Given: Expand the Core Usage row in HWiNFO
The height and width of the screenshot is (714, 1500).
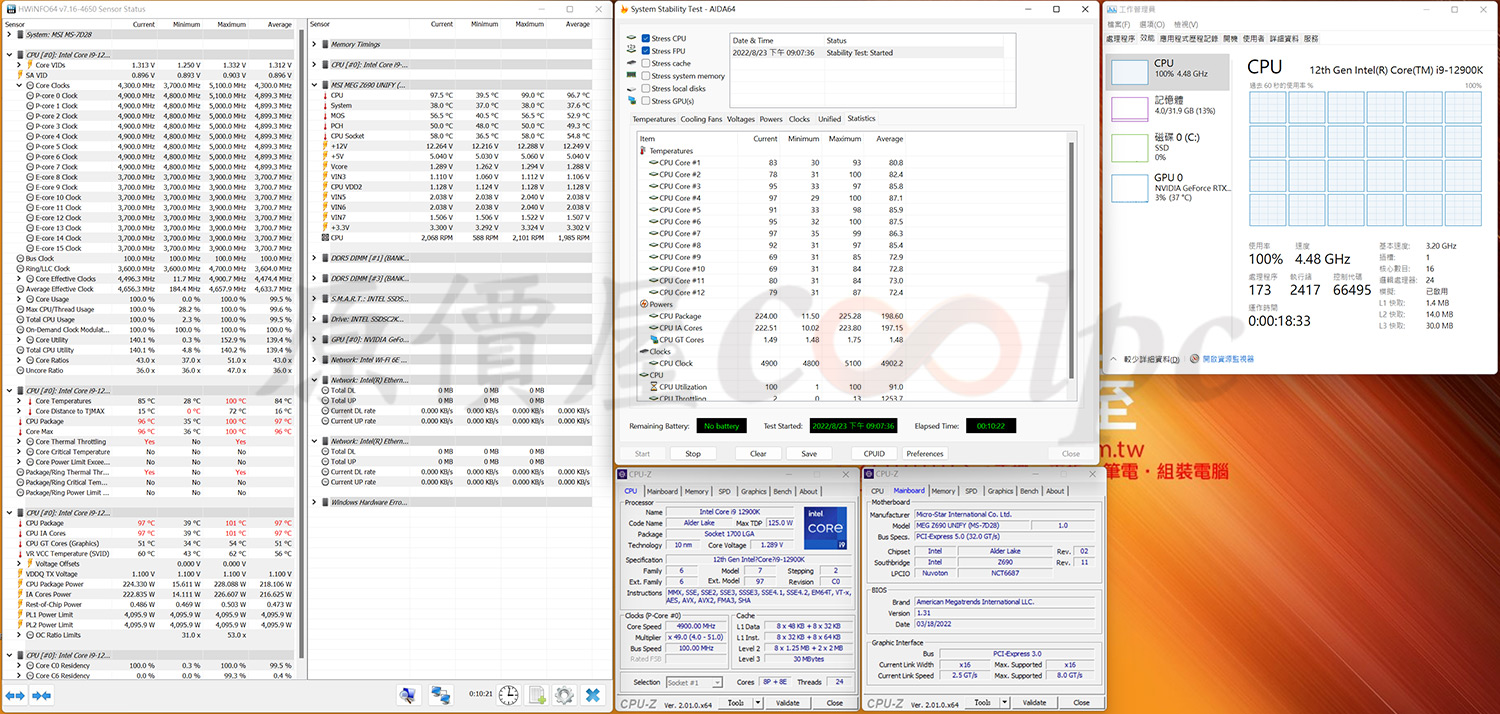Looking at the screenshot, I should point(19,299).
